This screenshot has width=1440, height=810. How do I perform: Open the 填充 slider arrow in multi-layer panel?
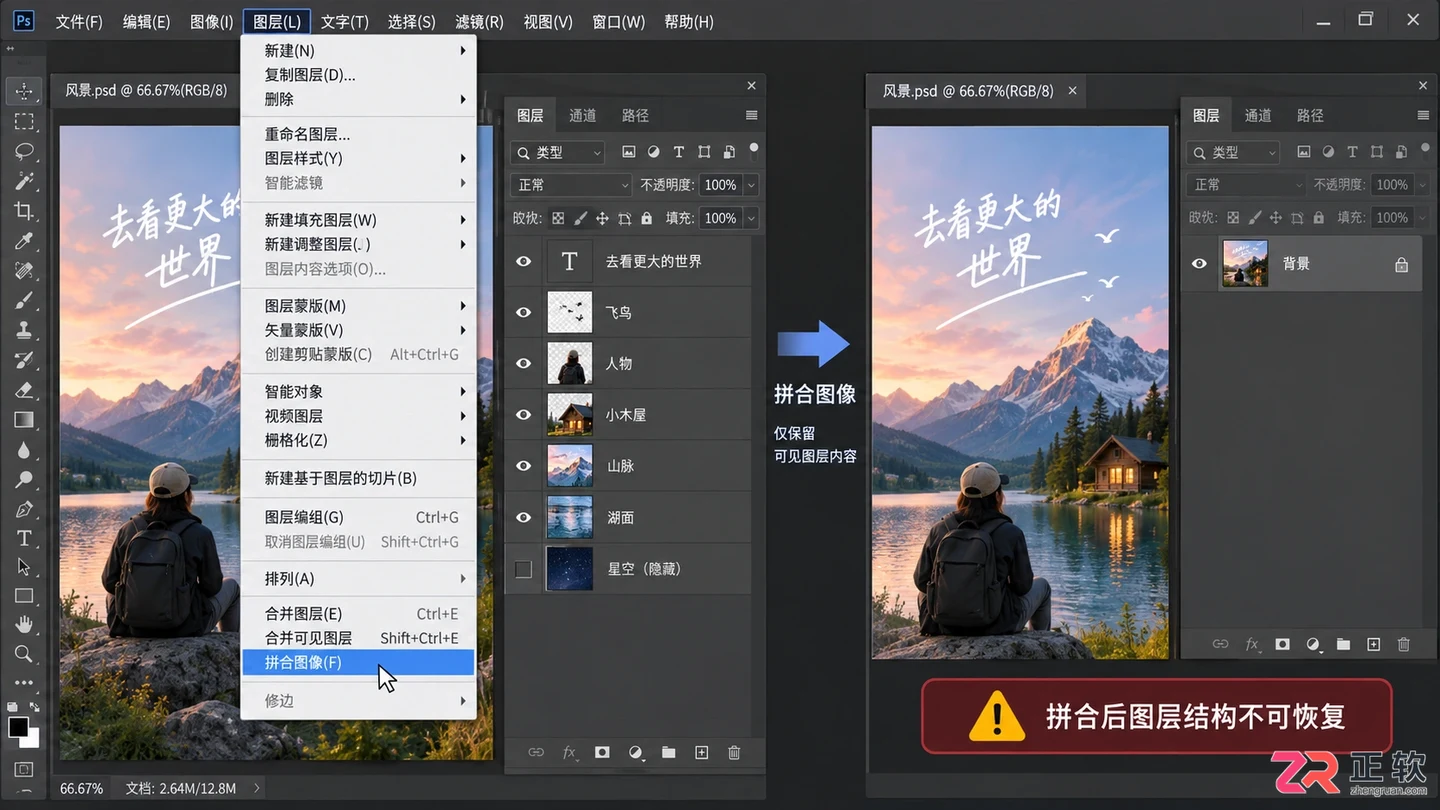tap(751, 218)
